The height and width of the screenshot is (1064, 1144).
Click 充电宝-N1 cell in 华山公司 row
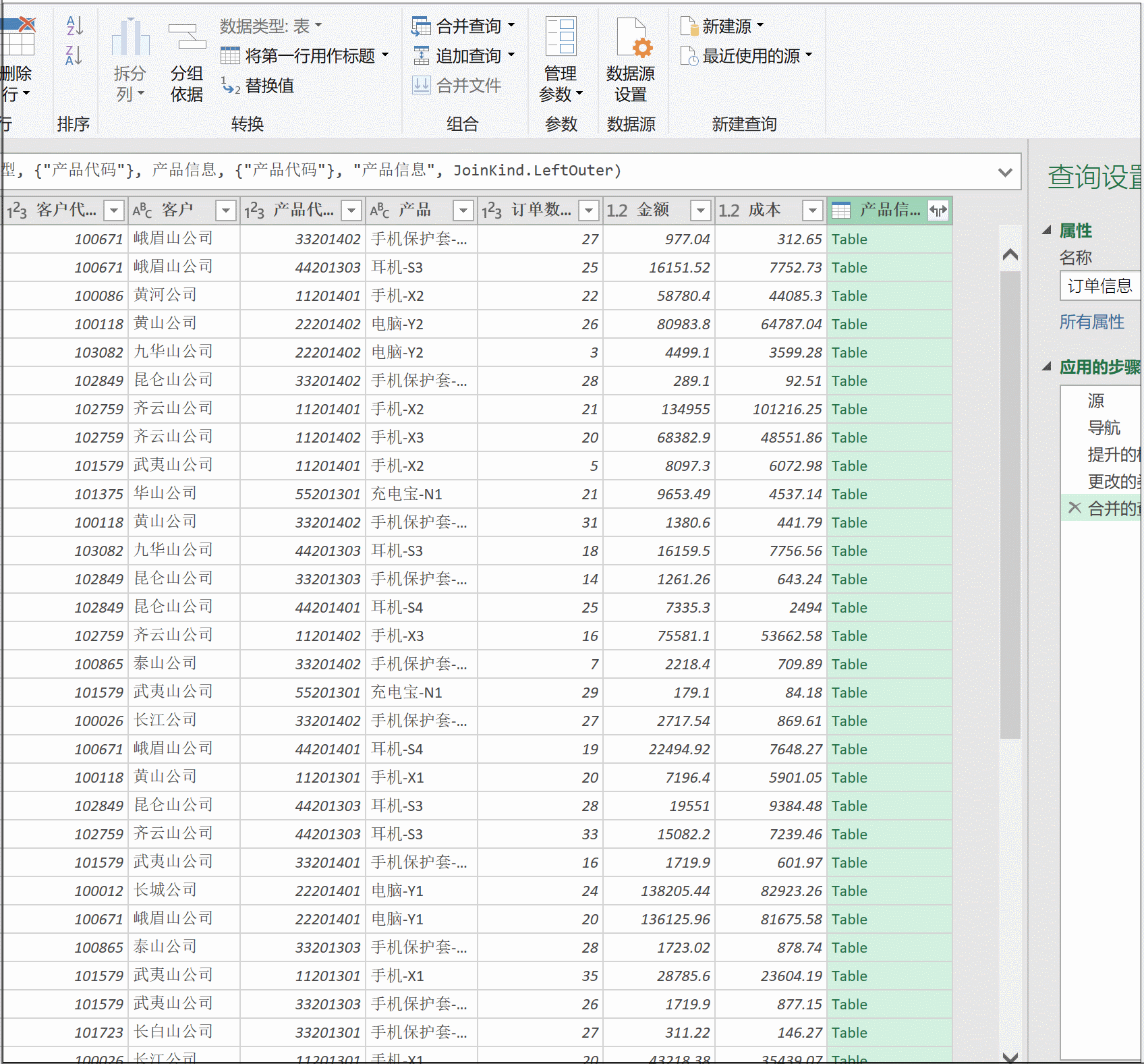click(x=421, y=495)
